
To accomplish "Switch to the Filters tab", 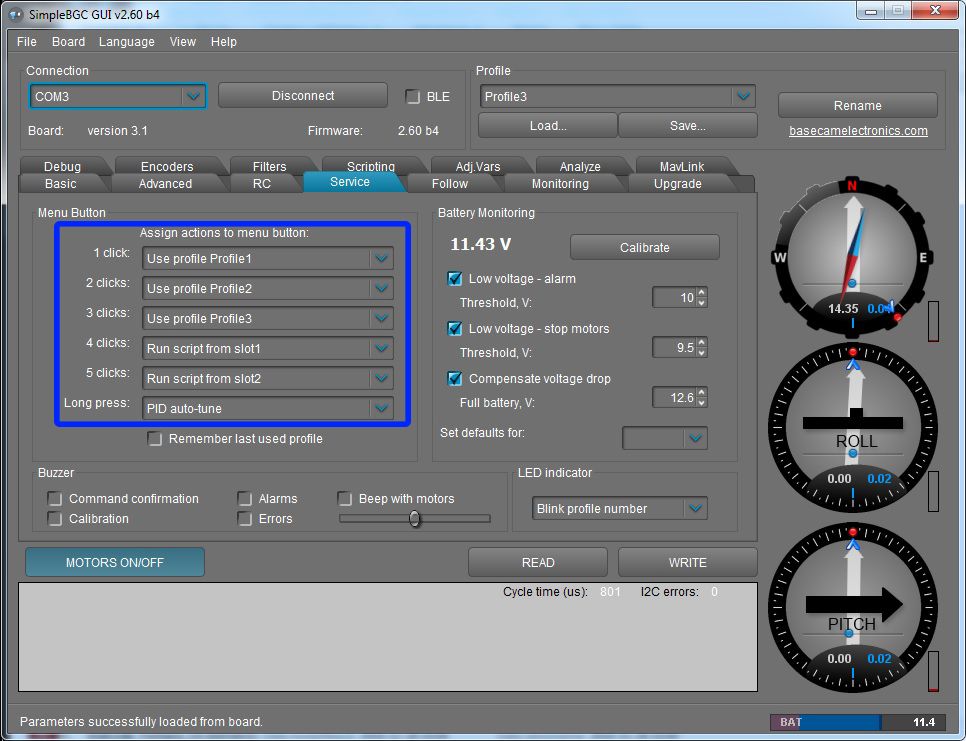I will tap(269, 166).
